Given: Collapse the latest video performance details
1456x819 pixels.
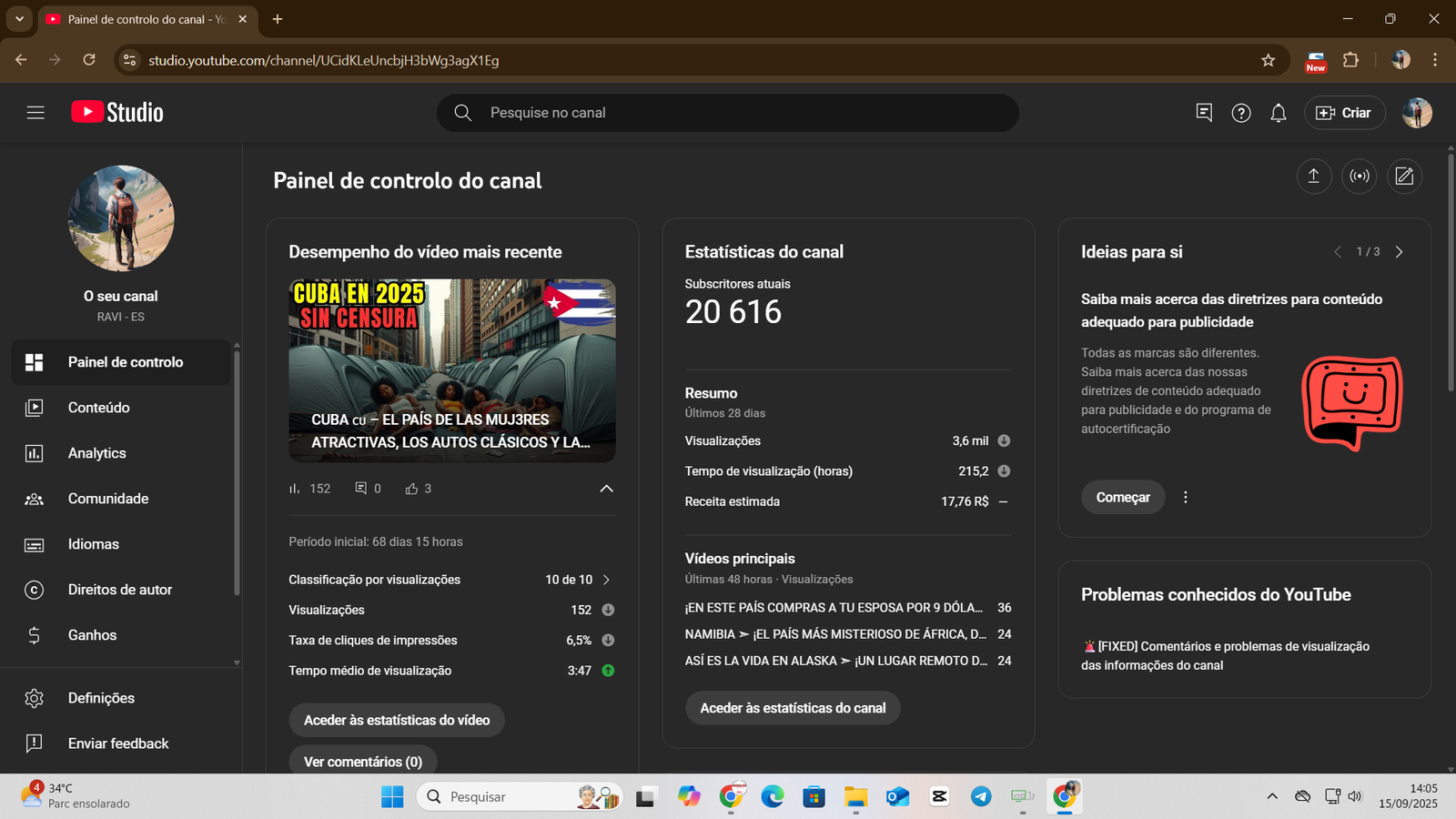Looking at the screenshot, I should click(x=606, y=489).
